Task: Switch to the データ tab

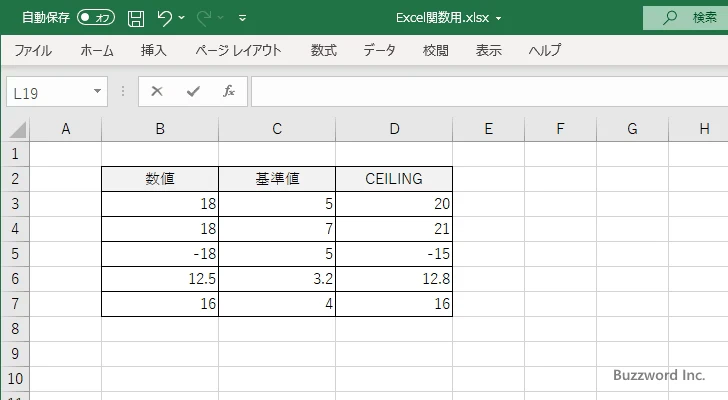Action: [x=379, y=50]
